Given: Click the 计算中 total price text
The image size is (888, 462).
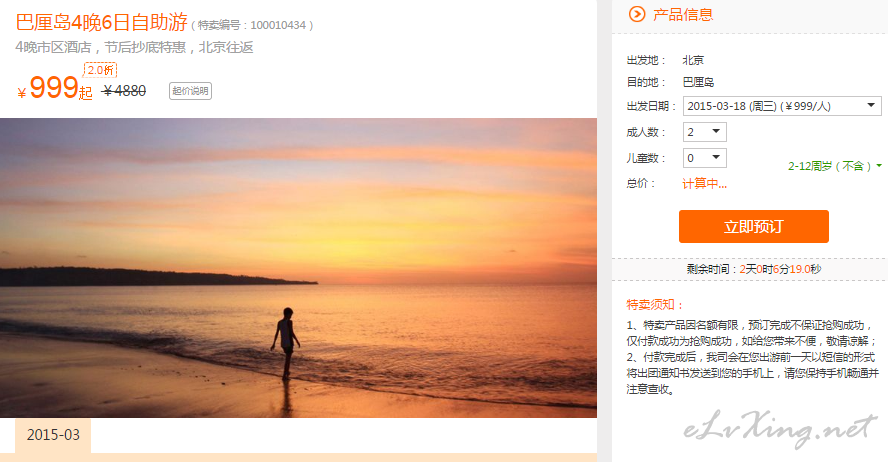Looking at the screenshot, I should 705,183.
